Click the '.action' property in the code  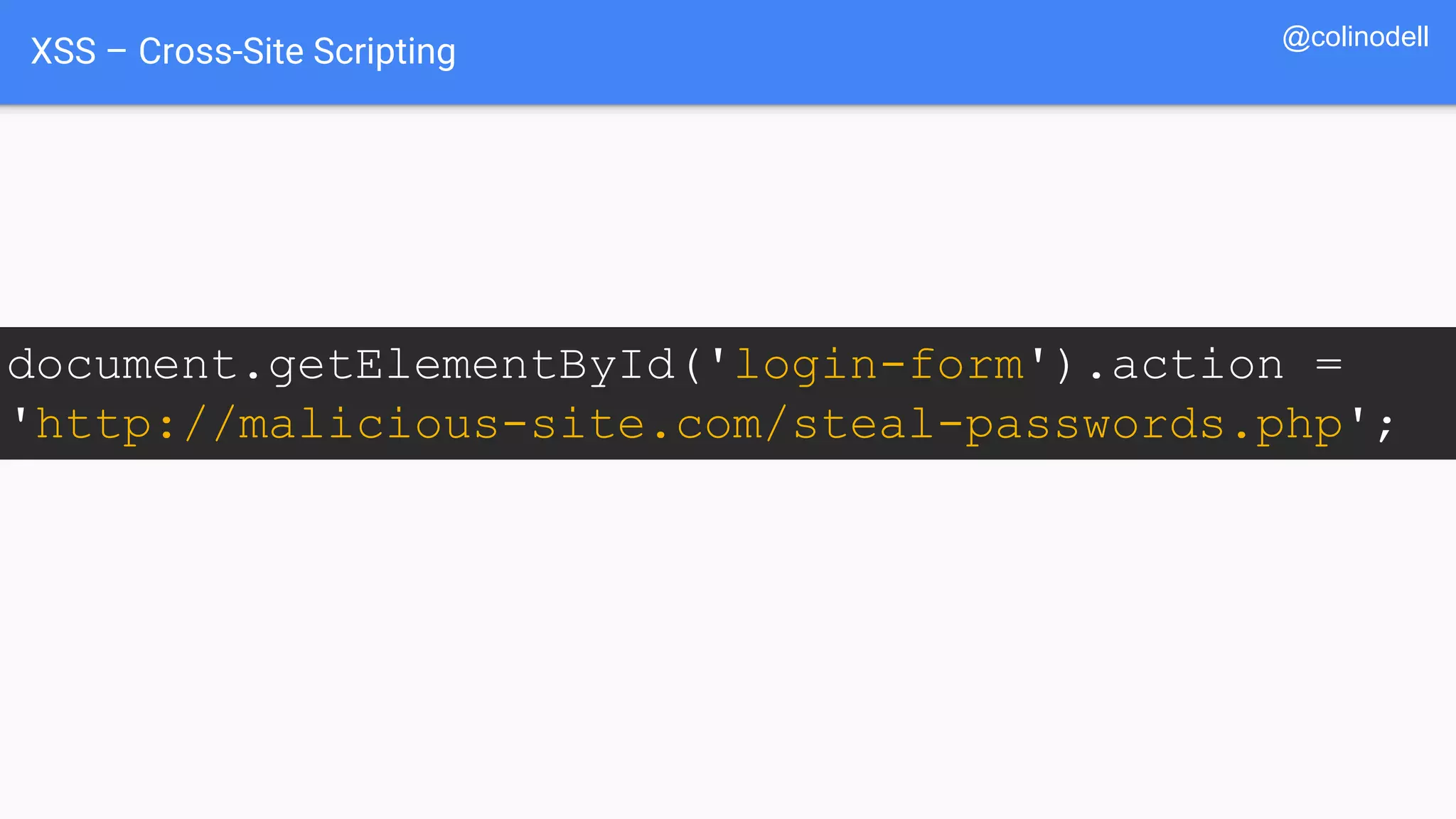click(1186, 365)
